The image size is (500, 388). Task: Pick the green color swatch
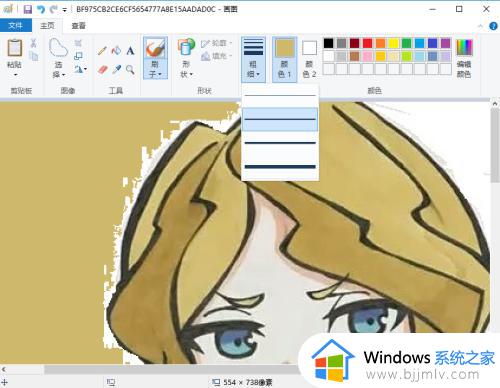[406, 43]
